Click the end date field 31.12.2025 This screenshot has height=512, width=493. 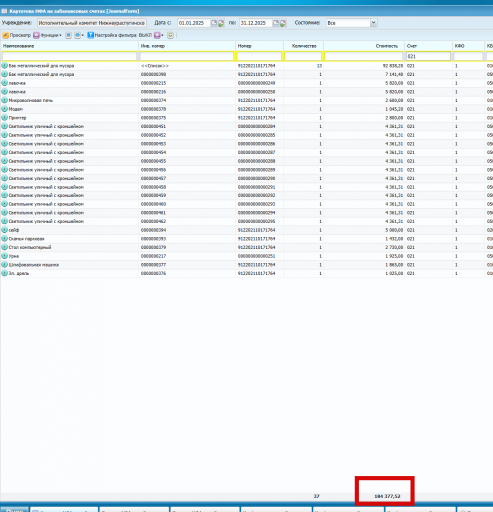(x=256, y=23)
